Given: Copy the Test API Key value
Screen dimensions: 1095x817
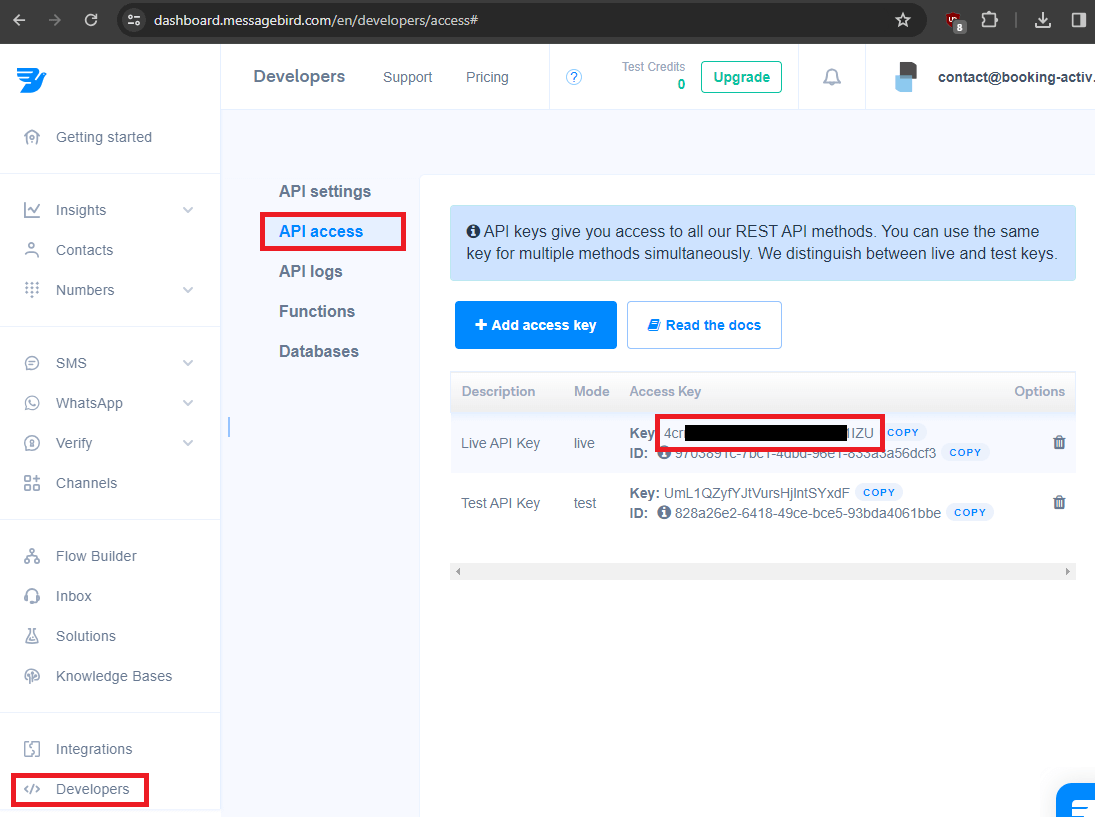Looking at the screenshot, I should [x=879, y=492].
